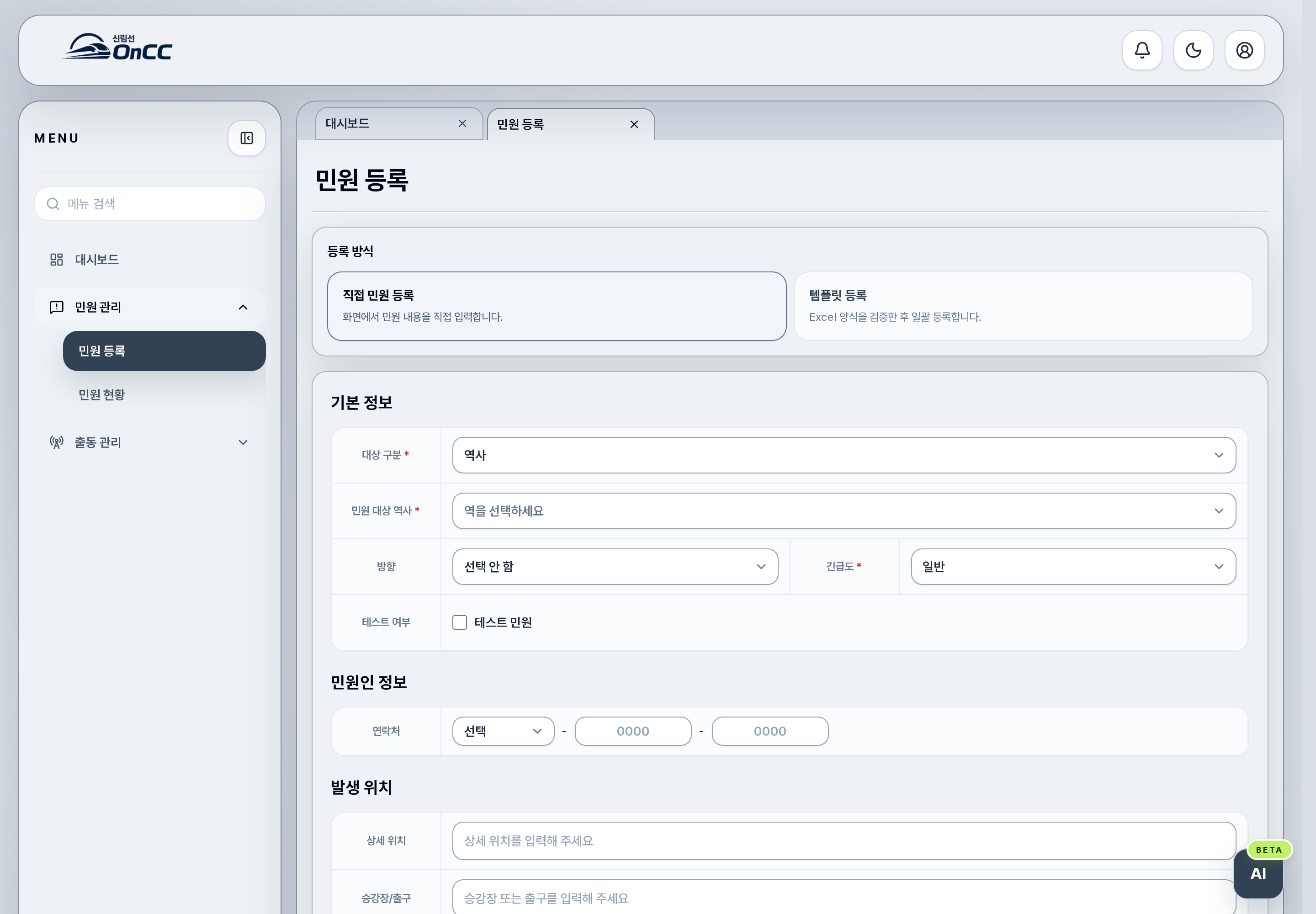Open the user profile icon

[x=1244, y=50]
